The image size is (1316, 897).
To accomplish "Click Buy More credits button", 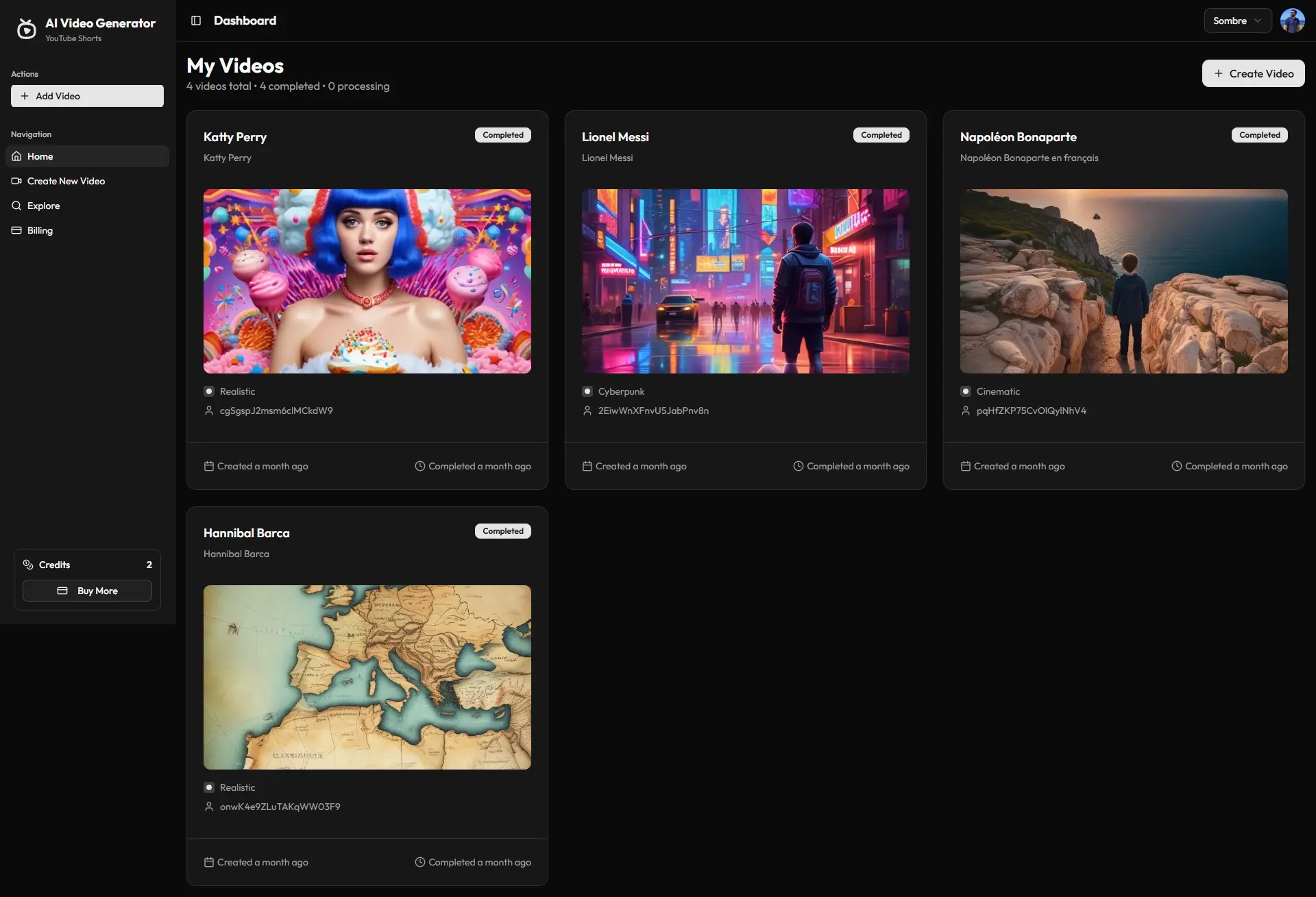I will [x=87, y=591].
